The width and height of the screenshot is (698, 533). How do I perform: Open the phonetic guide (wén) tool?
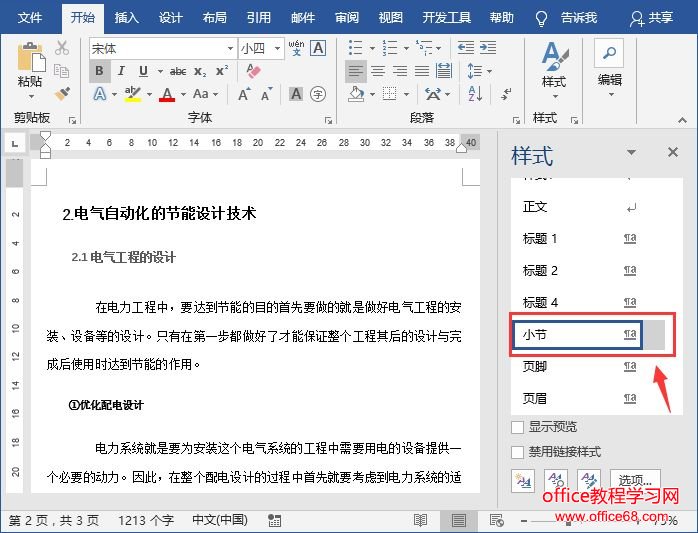pos(296,48)
